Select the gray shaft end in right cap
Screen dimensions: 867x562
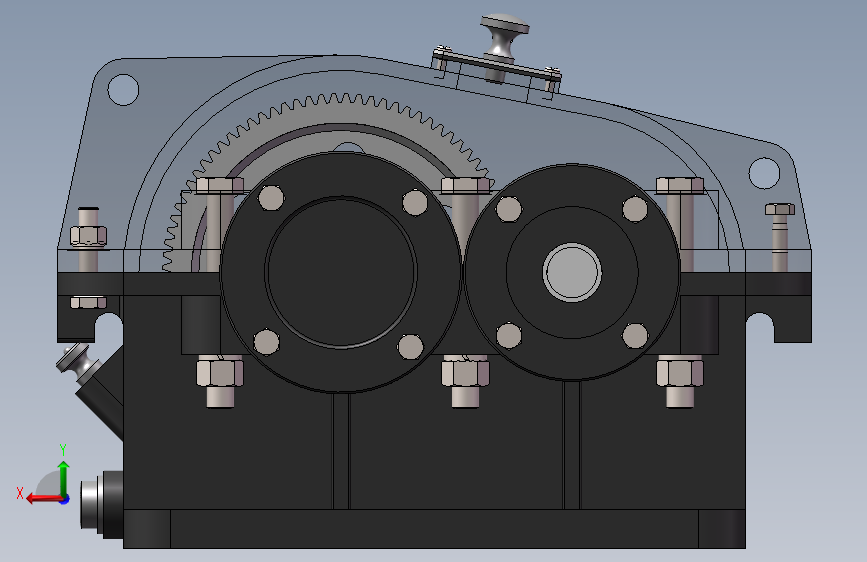572,272
